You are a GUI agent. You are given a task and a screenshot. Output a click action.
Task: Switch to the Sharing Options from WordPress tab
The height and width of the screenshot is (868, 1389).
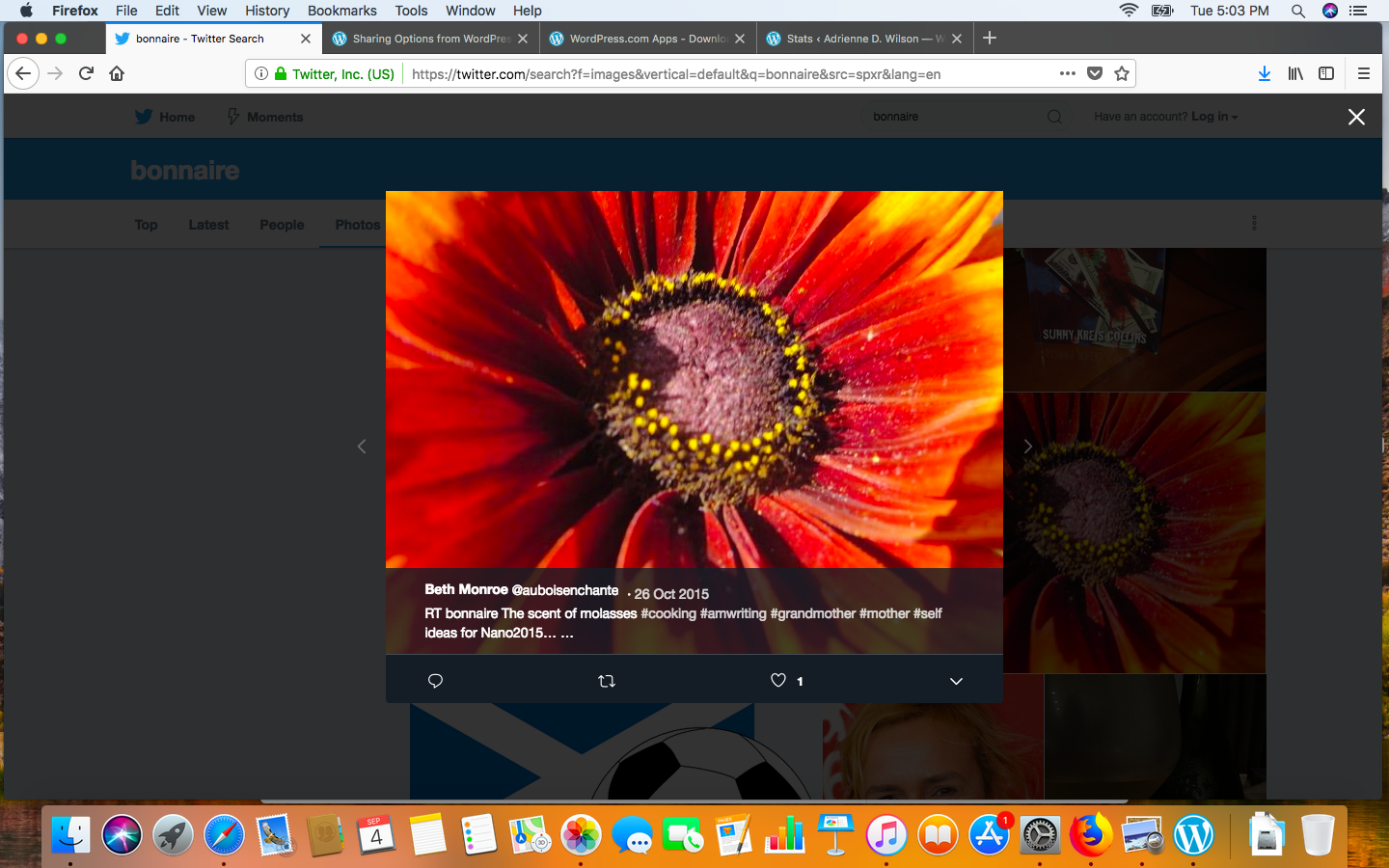coord(429,39)
